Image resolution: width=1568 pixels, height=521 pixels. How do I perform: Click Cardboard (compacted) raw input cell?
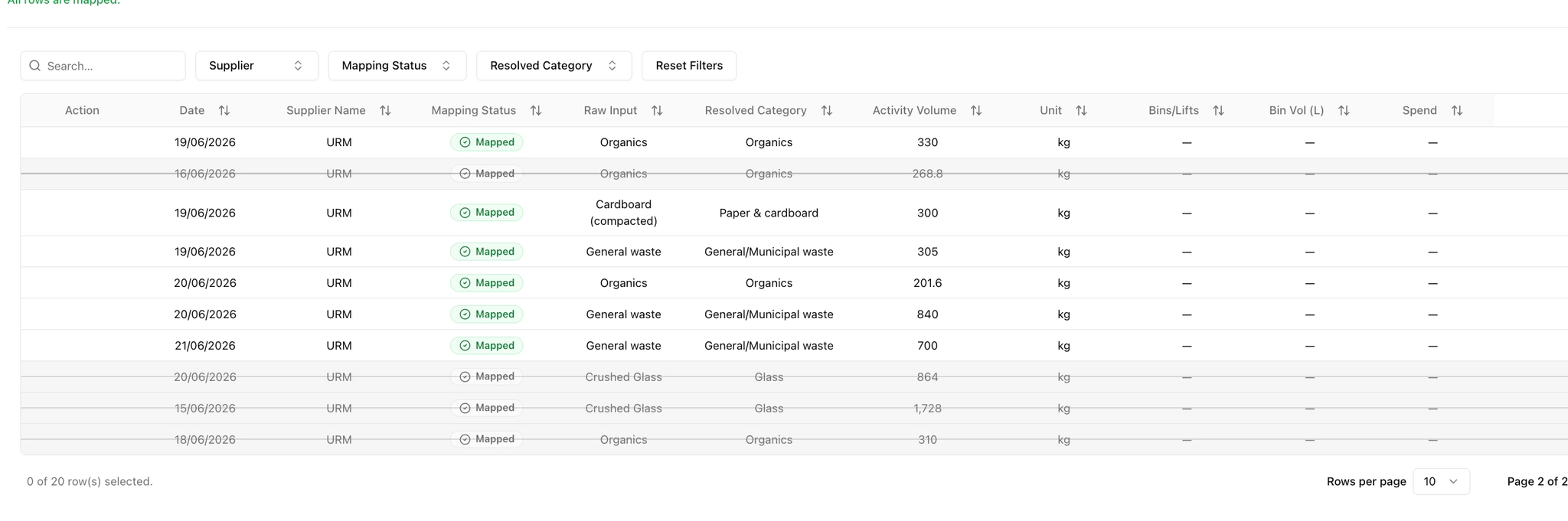click(624, 213)
